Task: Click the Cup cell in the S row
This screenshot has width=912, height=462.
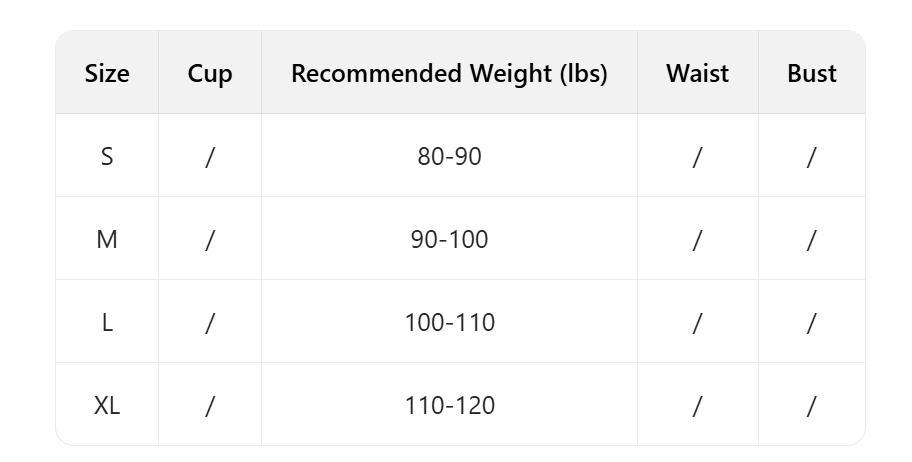Action: click(x=210, y=156)
